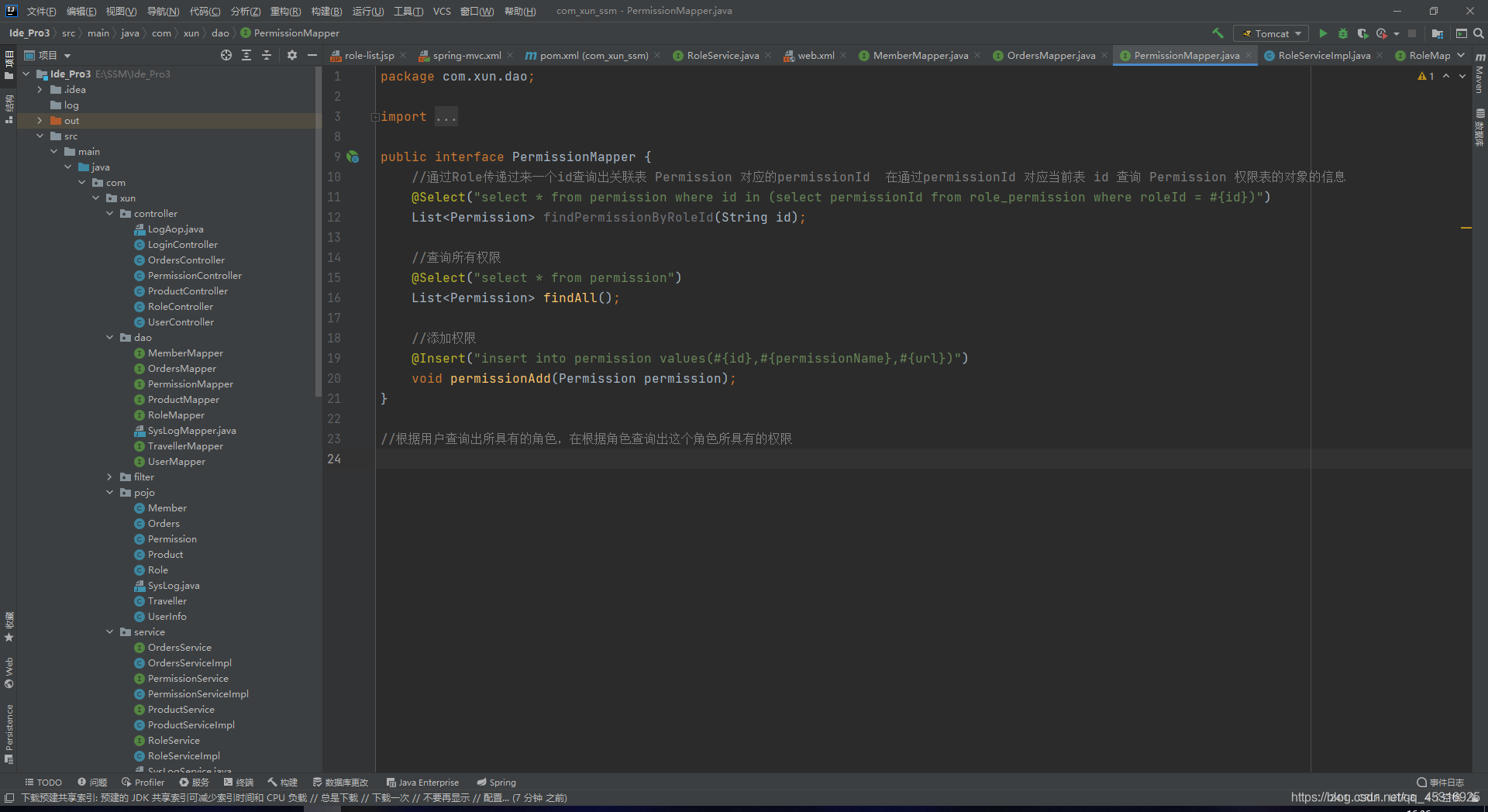This screenshot has width=1488, height=812.
Task: Click the warning stripe marker in editor
Action: 1466,228
